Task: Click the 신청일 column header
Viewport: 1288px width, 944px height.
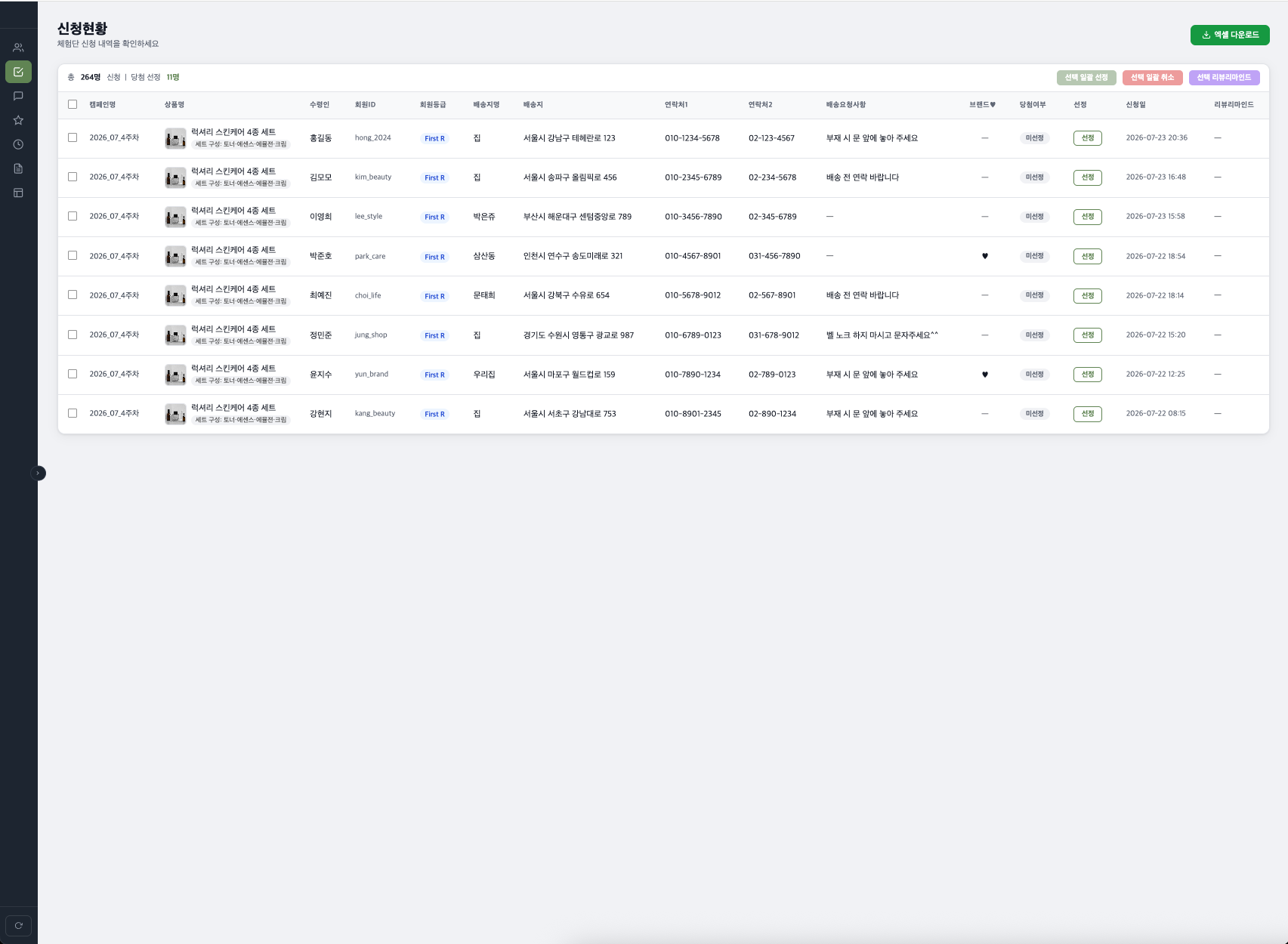Action: 1135,105
